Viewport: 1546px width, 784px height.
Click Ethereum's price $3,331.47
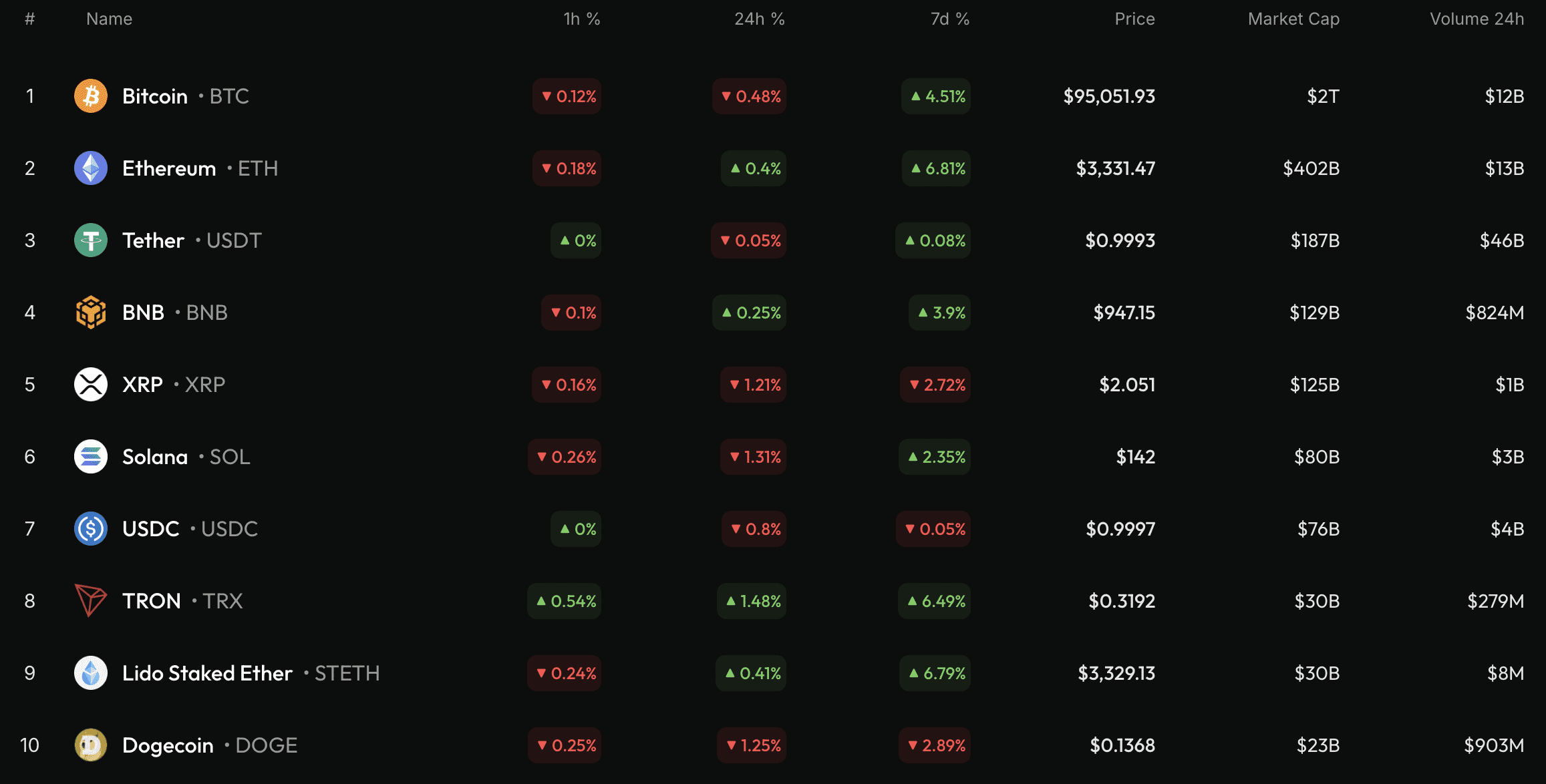click(x=1115, y=168)
